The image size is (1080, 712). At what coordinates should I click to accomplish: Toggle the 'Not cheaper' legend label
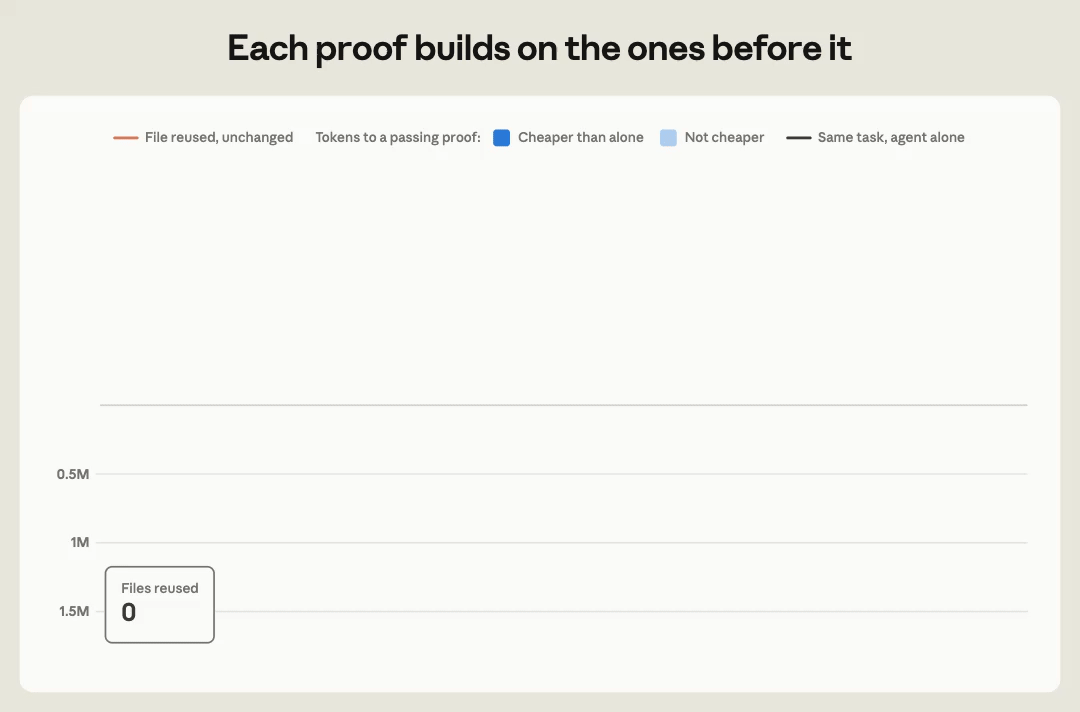tap(725, 138)
